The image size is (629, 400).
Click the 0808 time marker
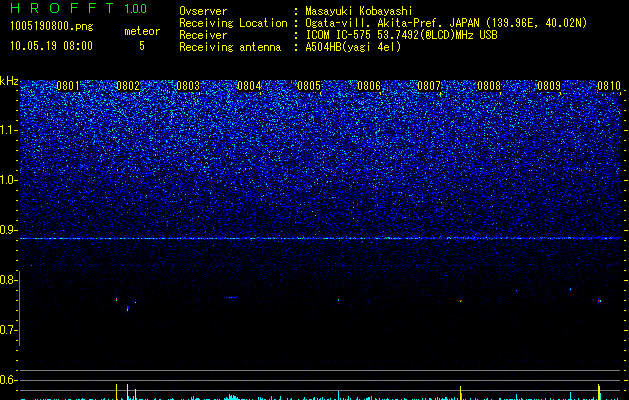[489, 86]
